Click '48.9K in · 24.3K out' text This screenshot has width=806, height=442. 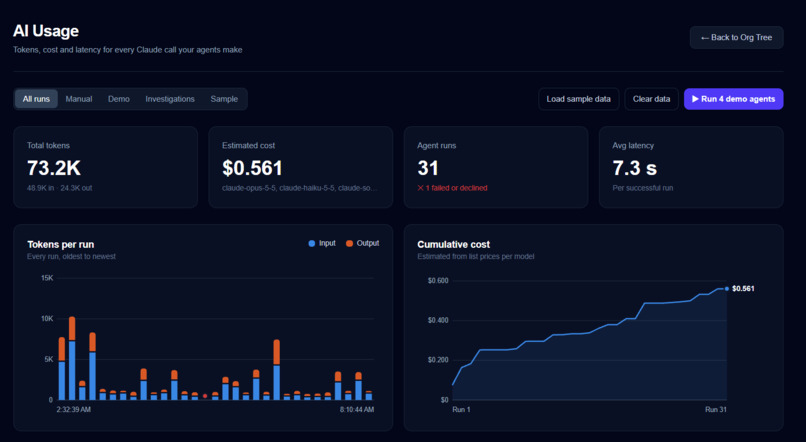[x=60, y=188]
